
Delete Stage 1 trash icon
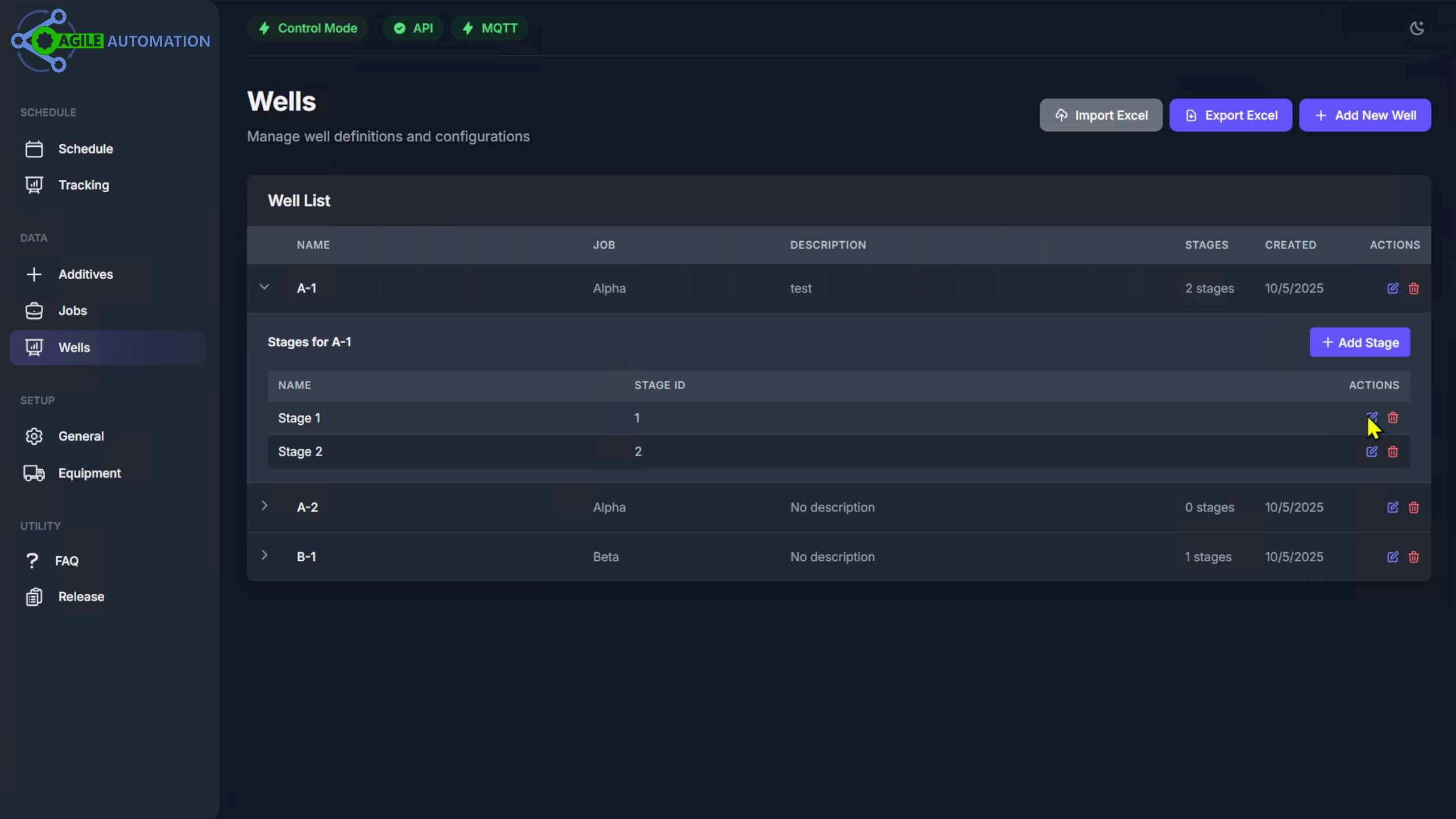point(1393,418)
